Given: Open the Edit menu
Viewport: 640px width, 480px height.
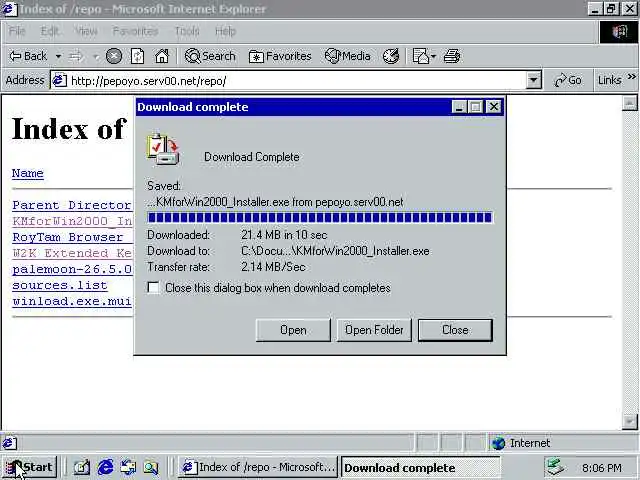Looking at the screenshot, I should 50,31.
